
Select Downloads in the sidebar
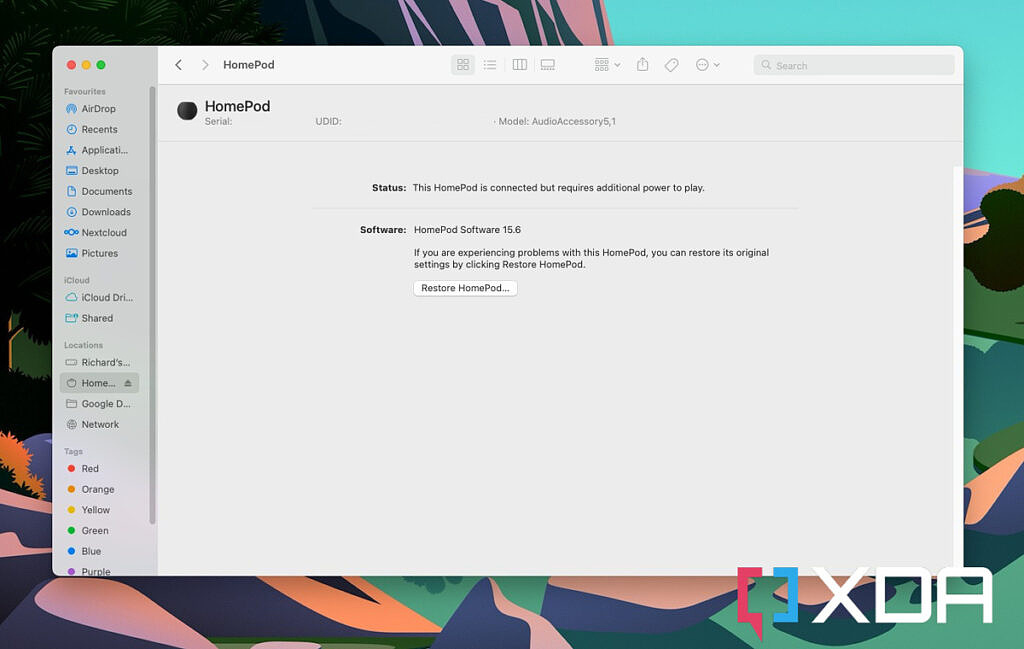pos(106,212)
